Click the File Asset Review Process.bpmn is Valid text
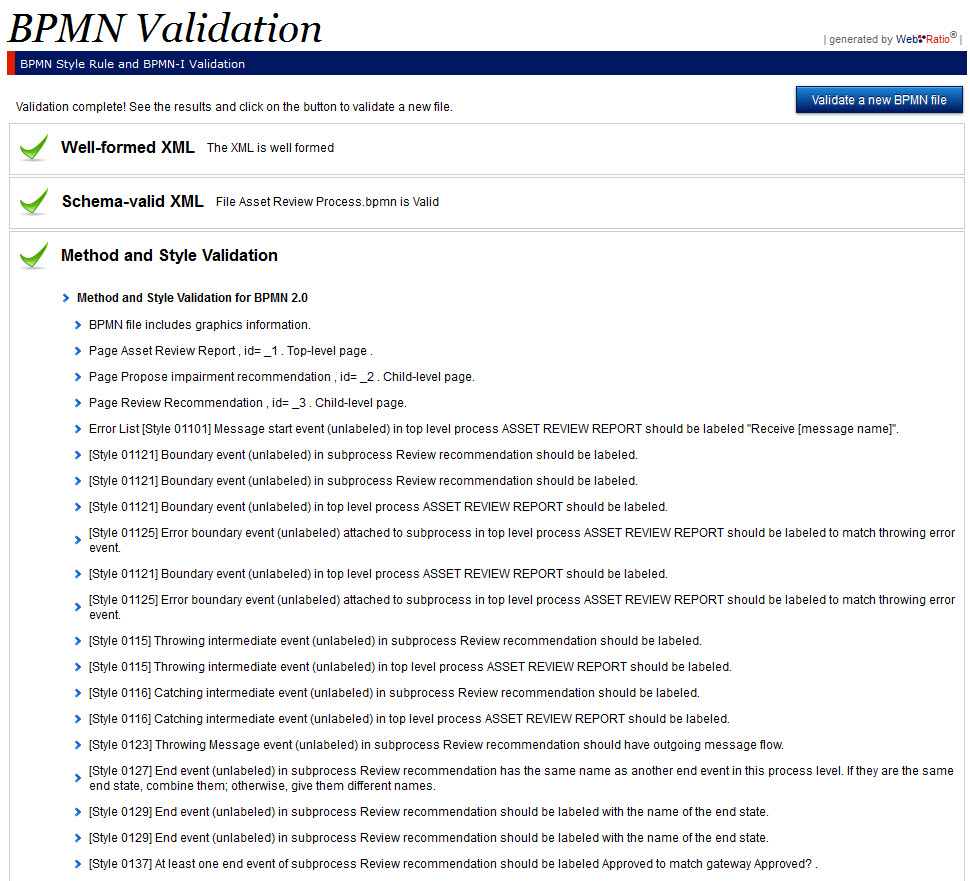970x881 pixels. pos(327,202)
